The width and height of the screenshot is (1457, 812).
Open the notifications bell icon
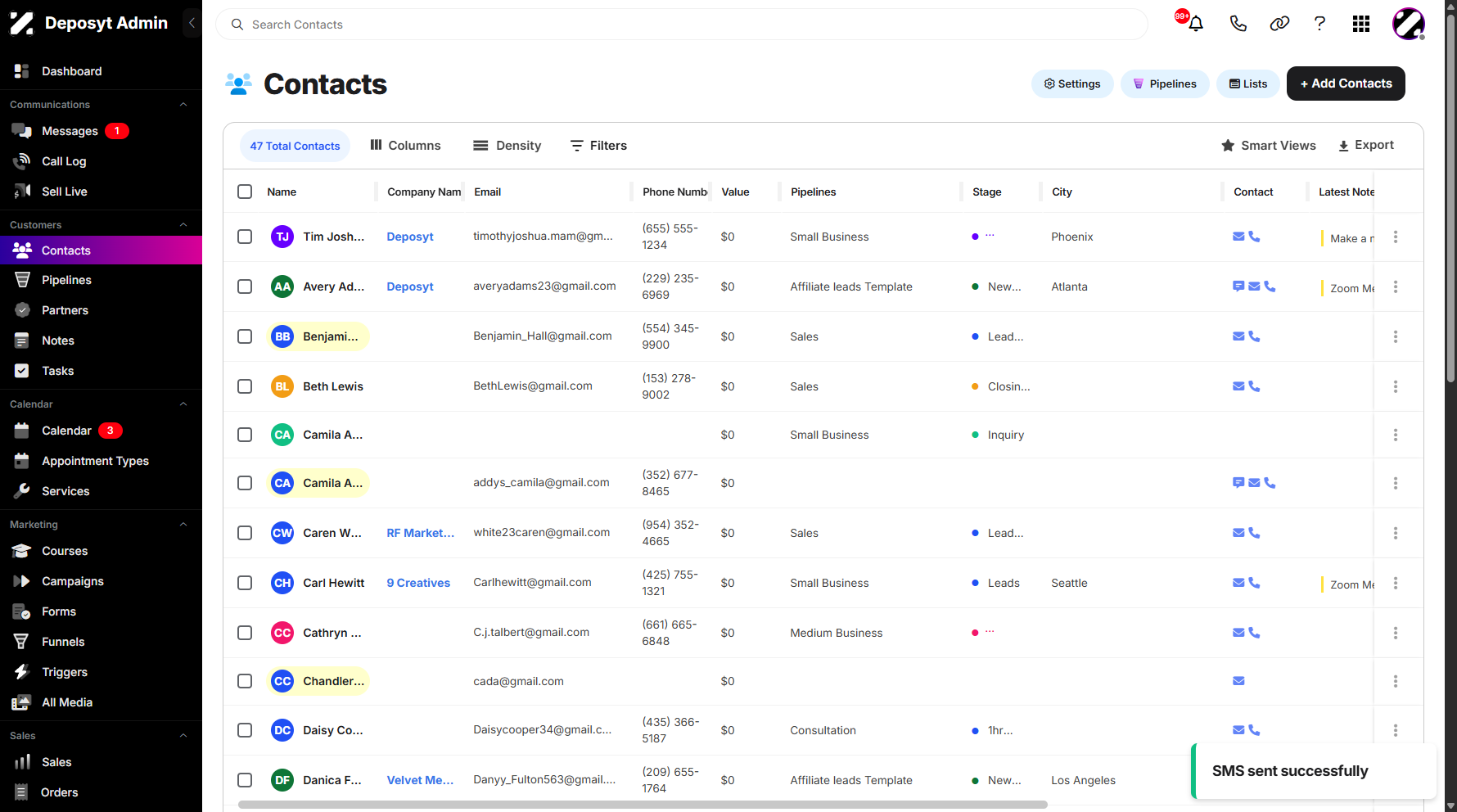pos(1196,24)
